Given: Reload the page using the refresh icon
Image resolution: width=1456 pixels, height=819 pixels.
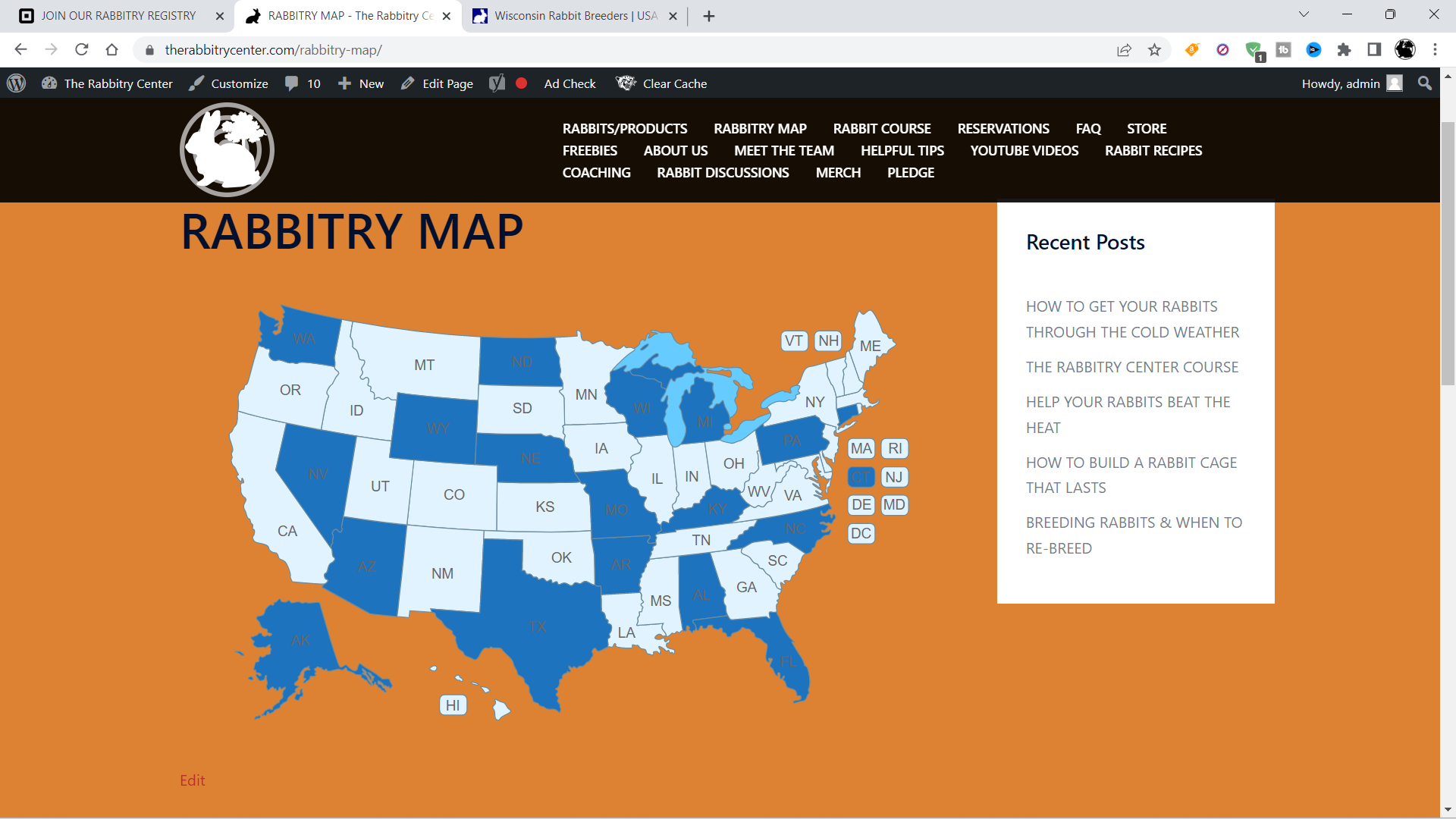Looking at the screenshot, I should (x=82, y=50).
